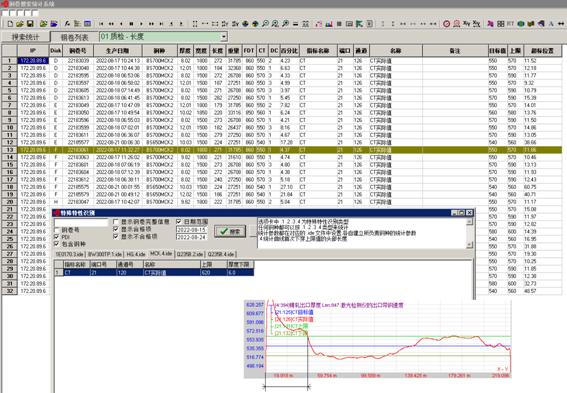This screenshot has width=567, height=393.
Task: Click the Xy toolbar icon
Action: 466,24
